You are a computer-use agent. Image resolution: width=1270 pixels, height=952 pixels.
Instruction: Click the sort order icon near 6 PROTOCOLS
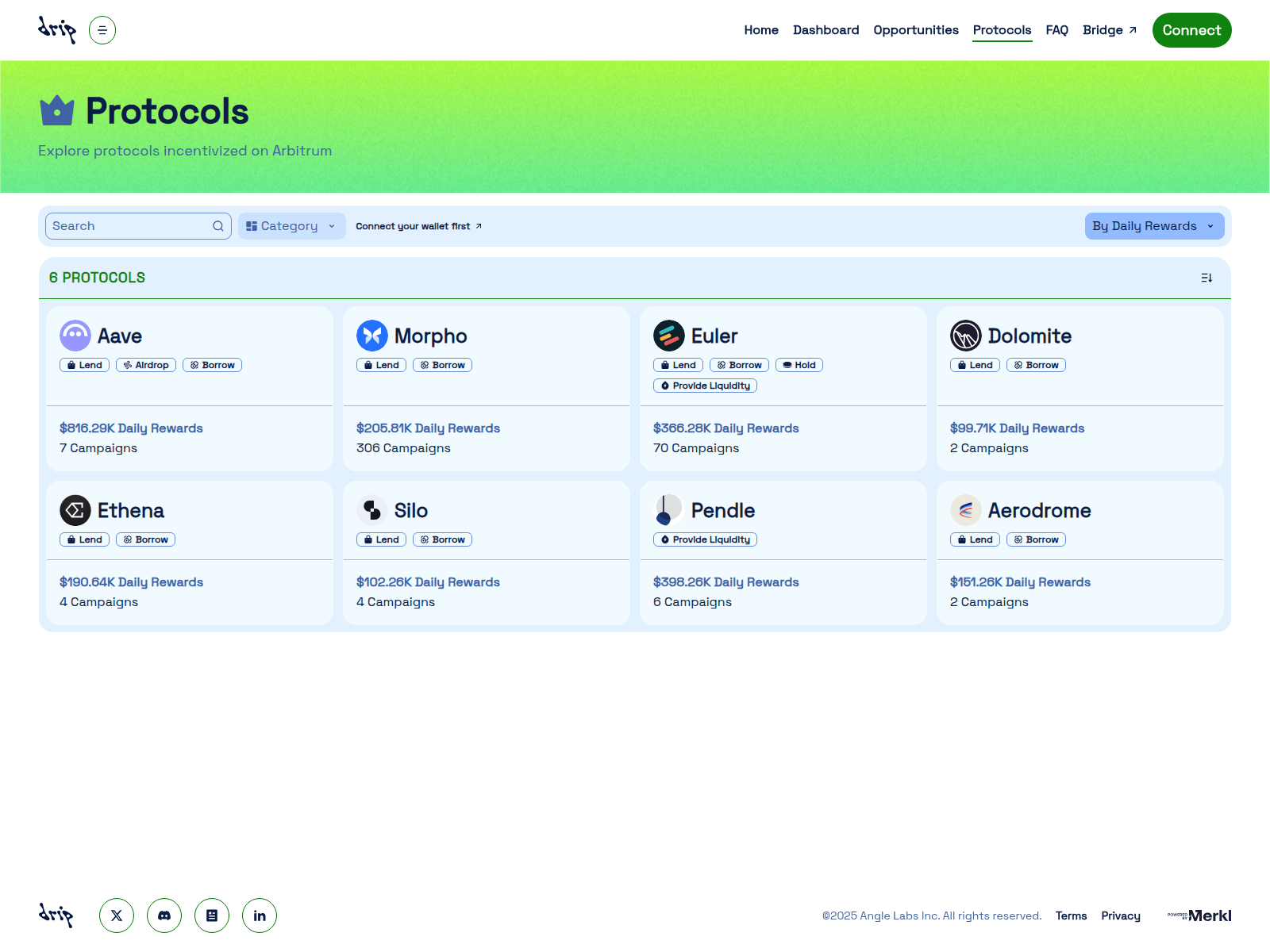[1207, 278]
